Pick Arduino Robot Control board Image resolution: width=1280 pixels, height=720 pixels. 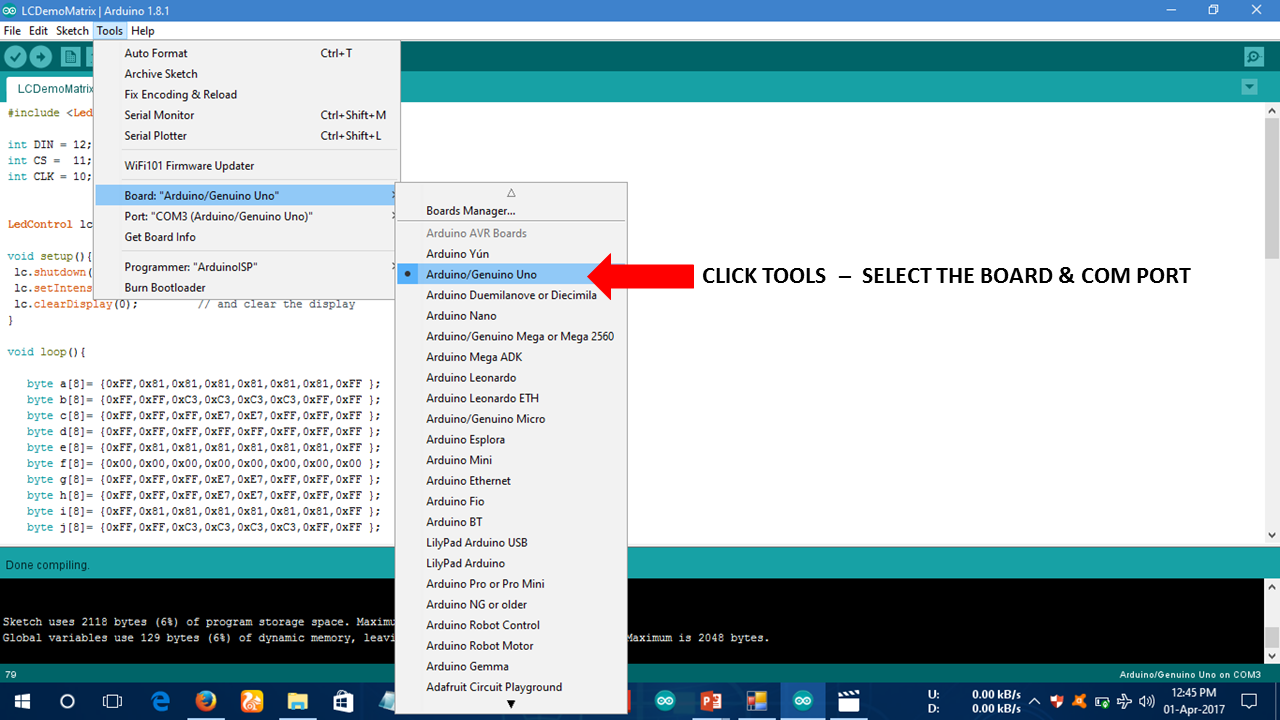coord(512,625)
